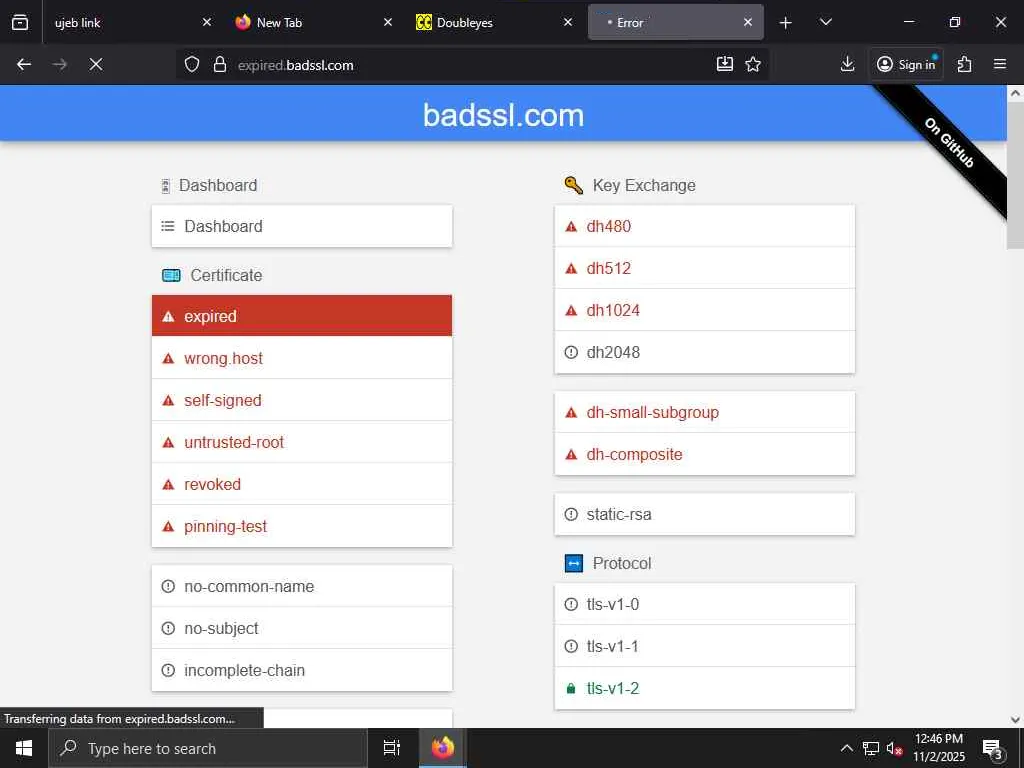Click the Certificate section heading

click(x=226, y=275)
